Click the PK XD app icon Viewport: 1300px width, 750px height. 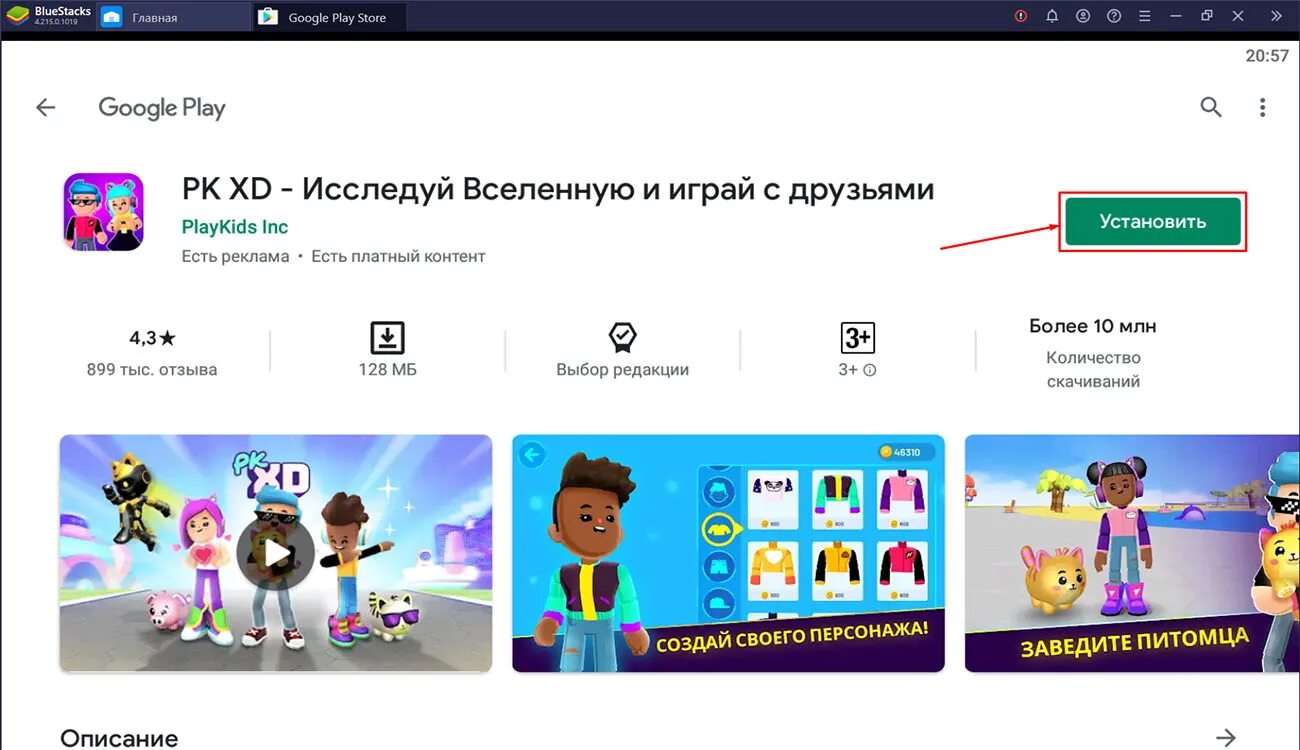[104, 212]
